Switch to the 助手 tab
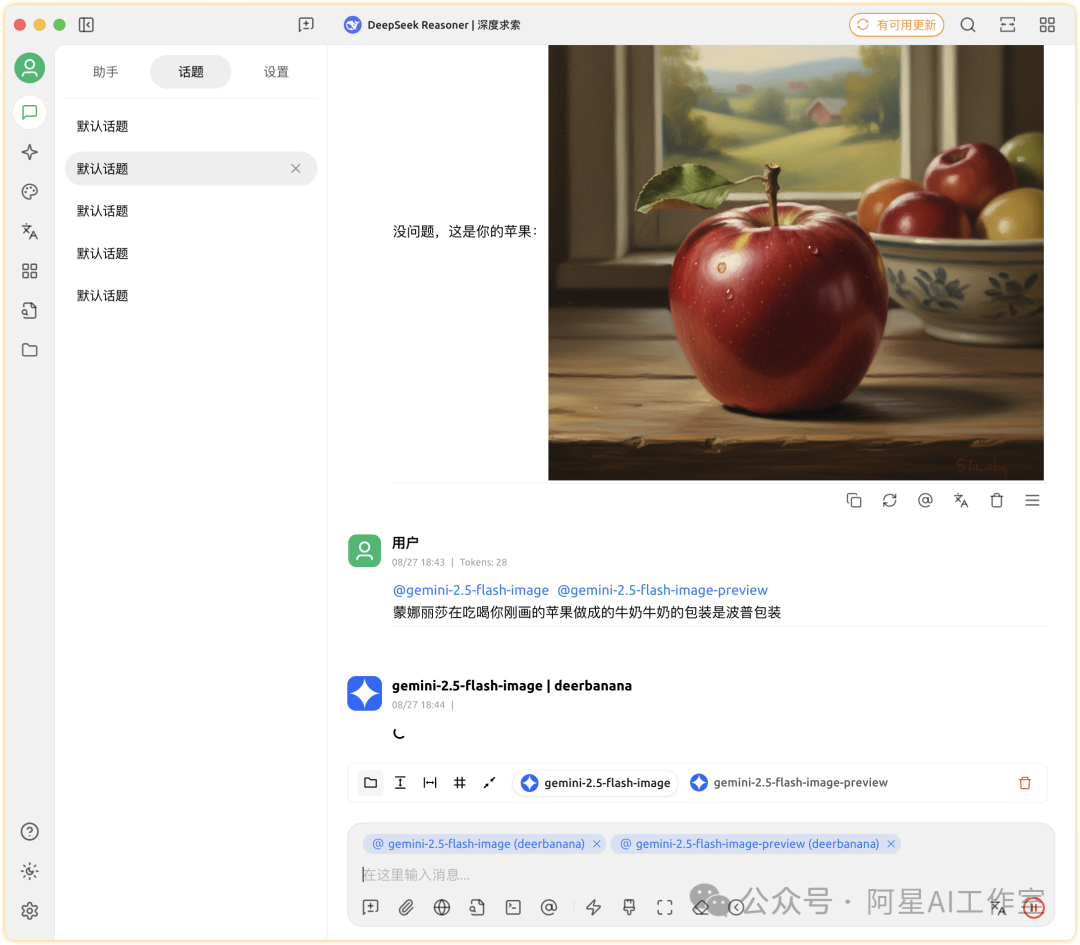The image size is (1080, 945). (x=105, y=72)
